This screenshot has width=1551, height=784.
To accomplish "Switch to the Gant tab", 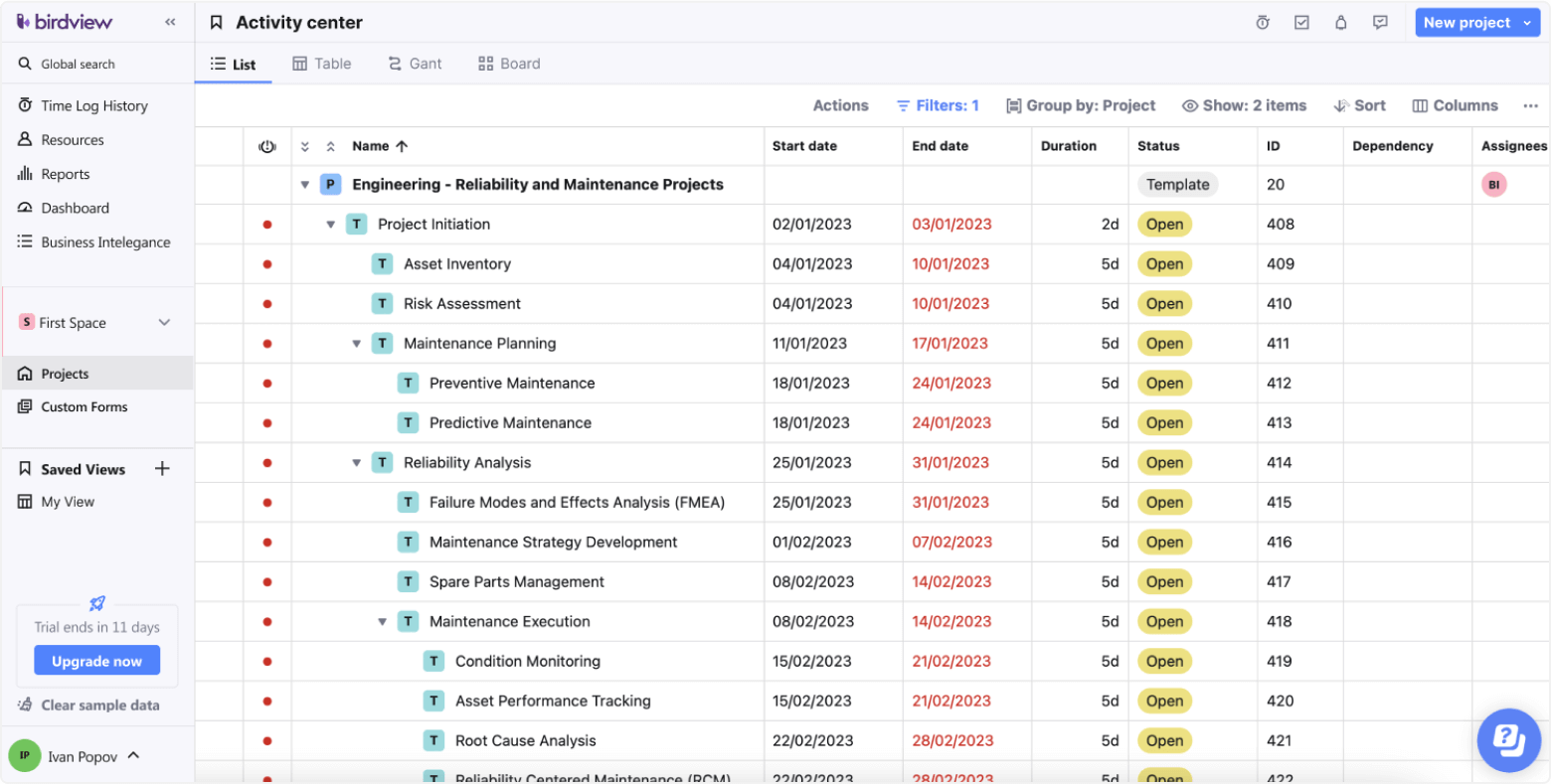I will click(x=415, y=64).
